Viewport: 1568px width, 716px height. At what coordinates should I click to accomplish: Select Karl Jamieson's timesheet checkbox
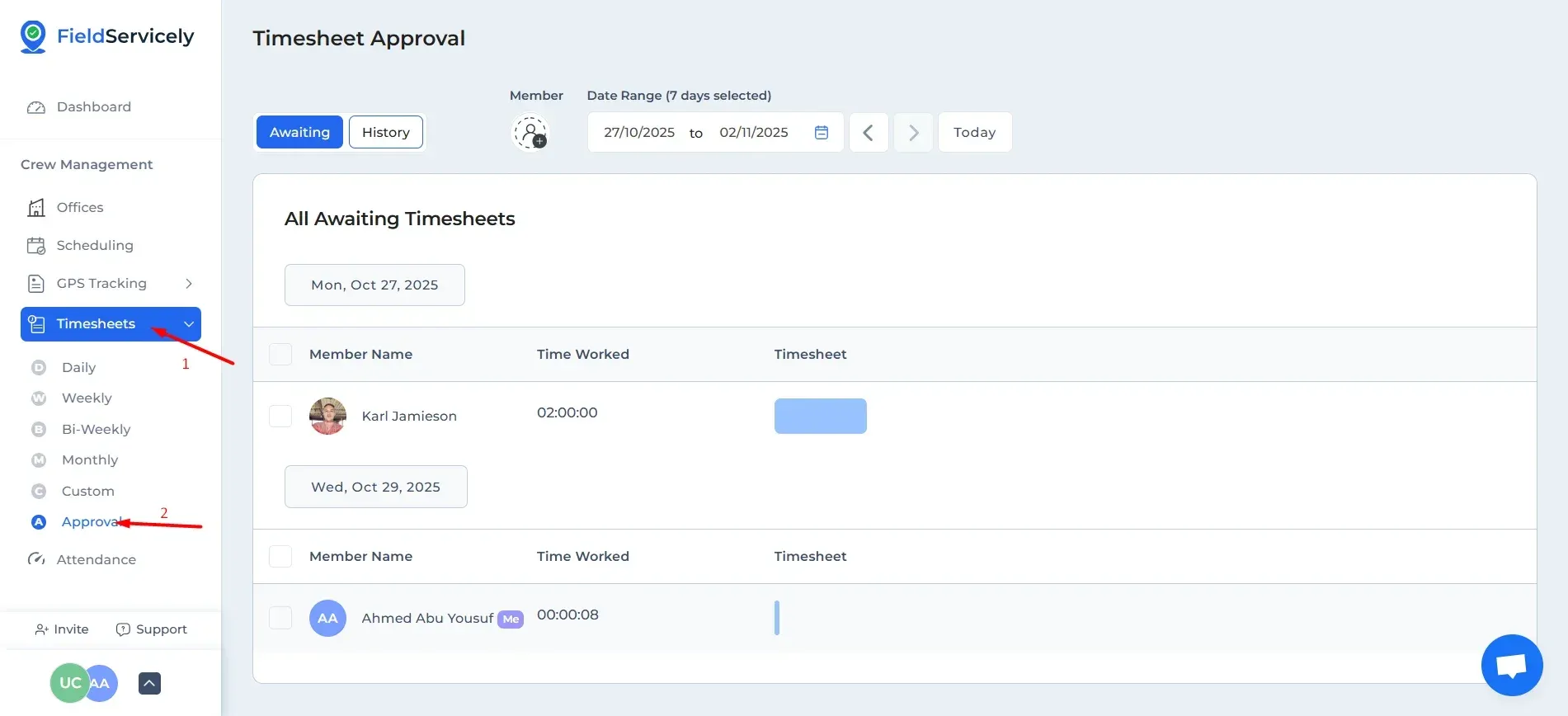pyautogui.click(x=280, y=416)
